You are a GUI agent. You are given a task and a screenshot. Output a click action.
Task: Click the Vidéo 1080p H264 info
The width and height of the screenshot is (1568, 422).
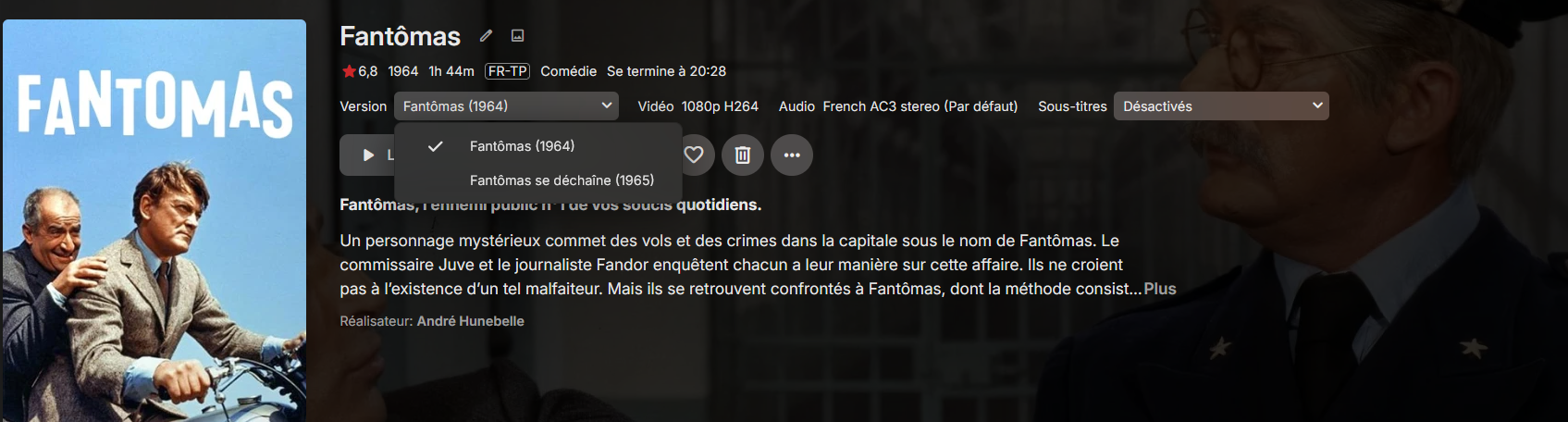(x=698, y=106)
